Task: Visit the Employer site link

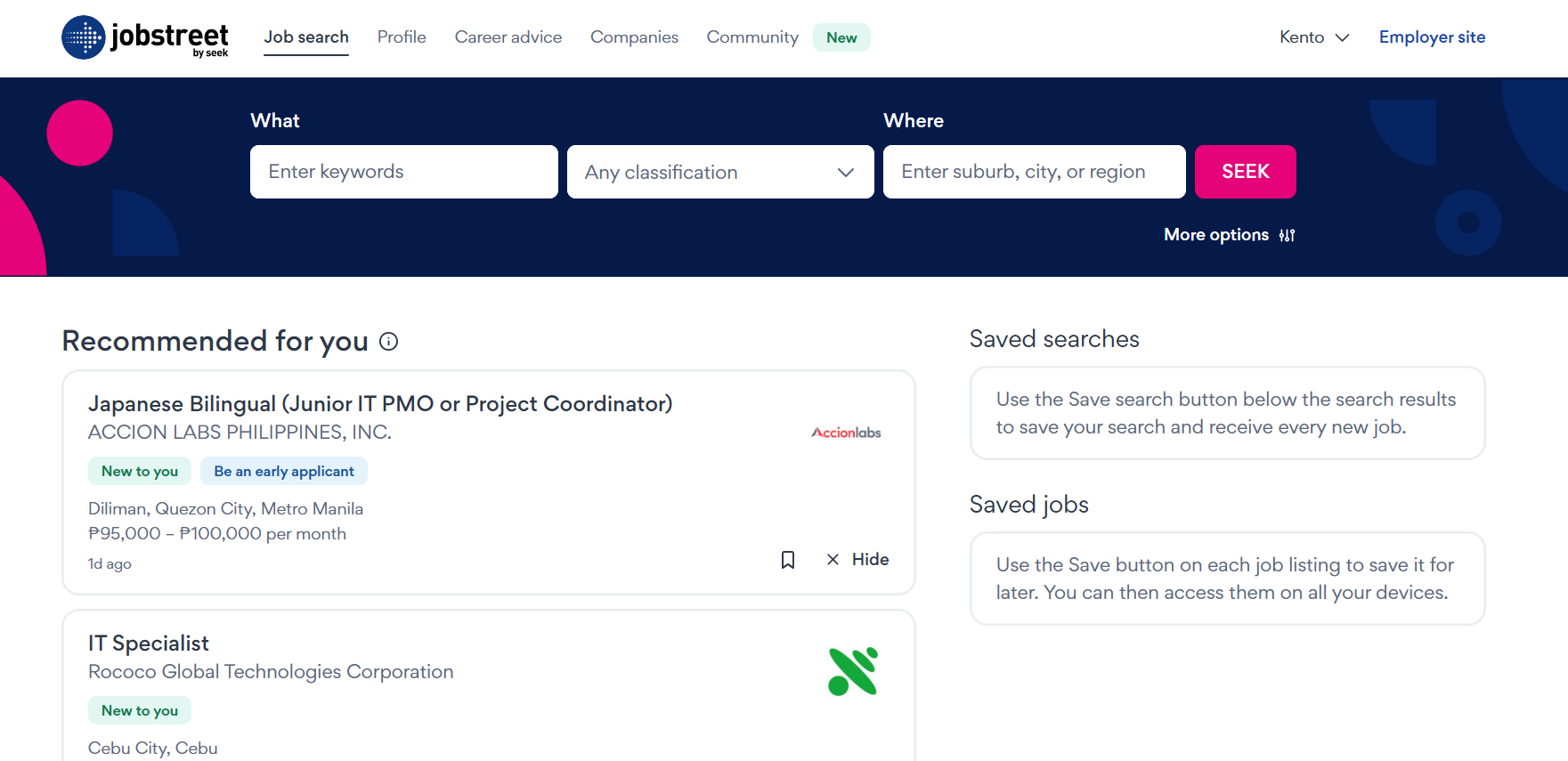Action: 1432,37
